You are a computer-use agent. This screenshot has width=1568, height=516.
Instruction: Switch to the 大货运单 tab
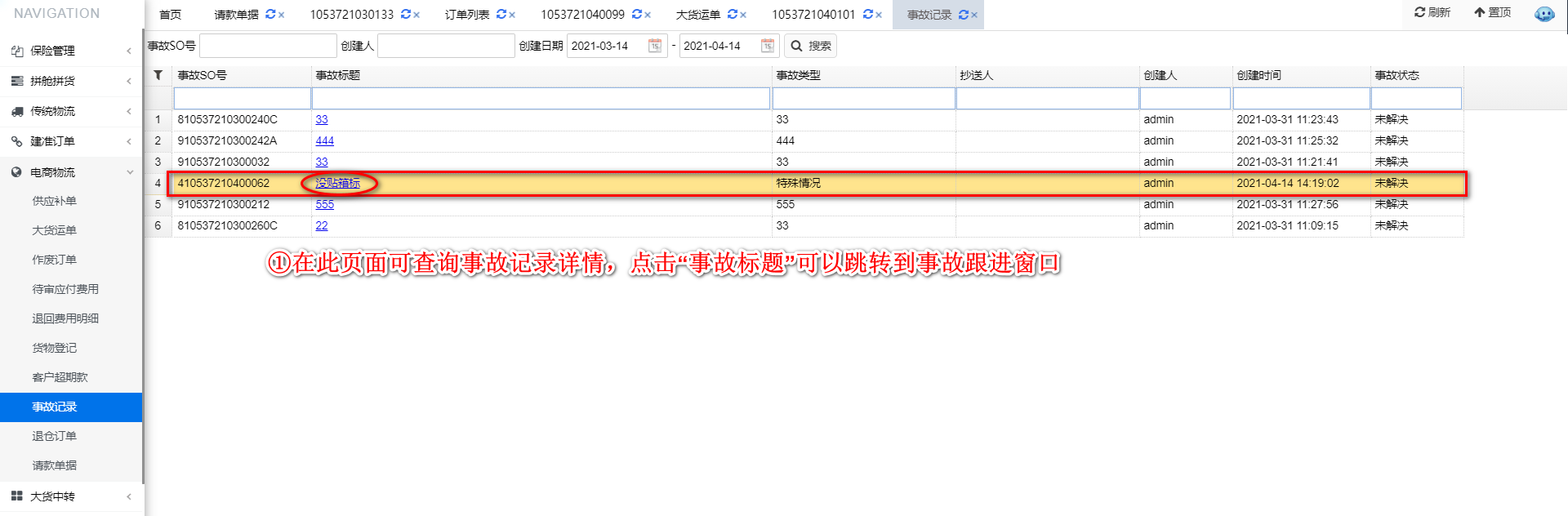698,15
